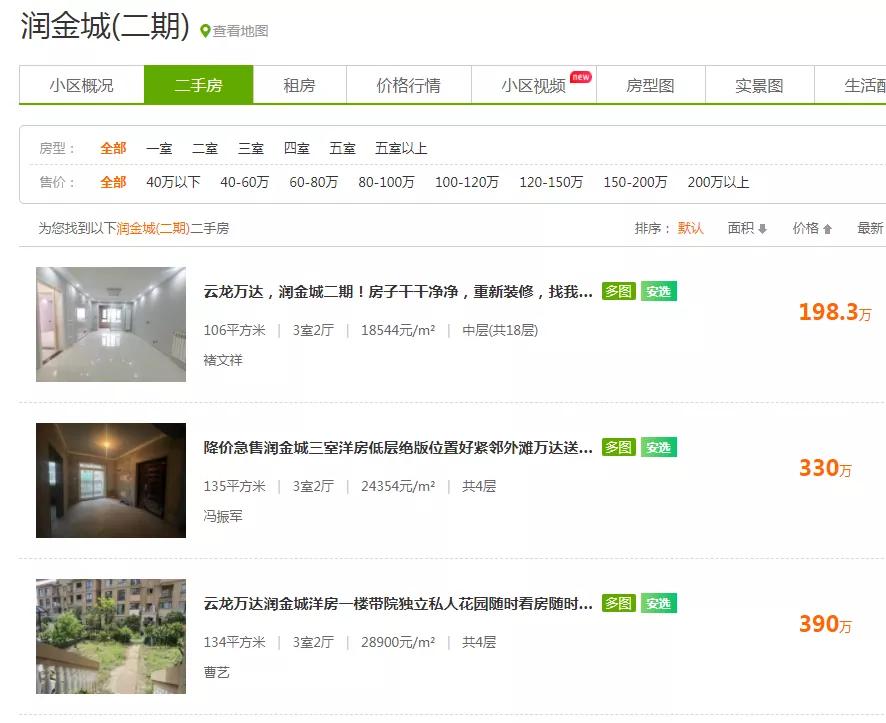Click the 默认 sort option
This screenshot has height=723, width=886.
pyautogui.click(x=690, y=228)
